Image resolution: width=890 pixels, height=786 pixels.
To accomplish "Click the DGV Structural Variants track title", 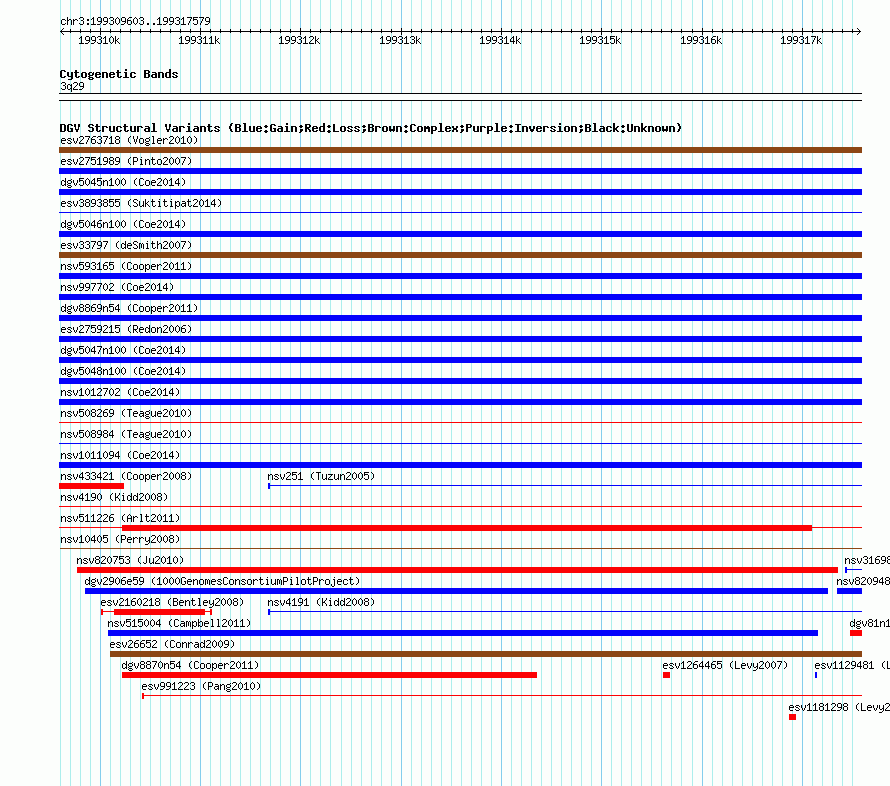I will pos(371,128).
